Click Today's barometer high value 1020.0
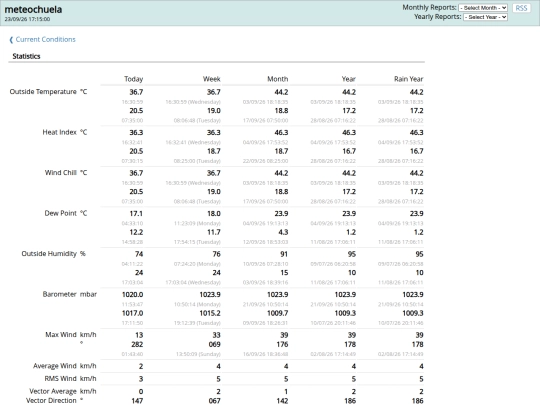Viewport: 540px width, 405px height. click(132, 294)
